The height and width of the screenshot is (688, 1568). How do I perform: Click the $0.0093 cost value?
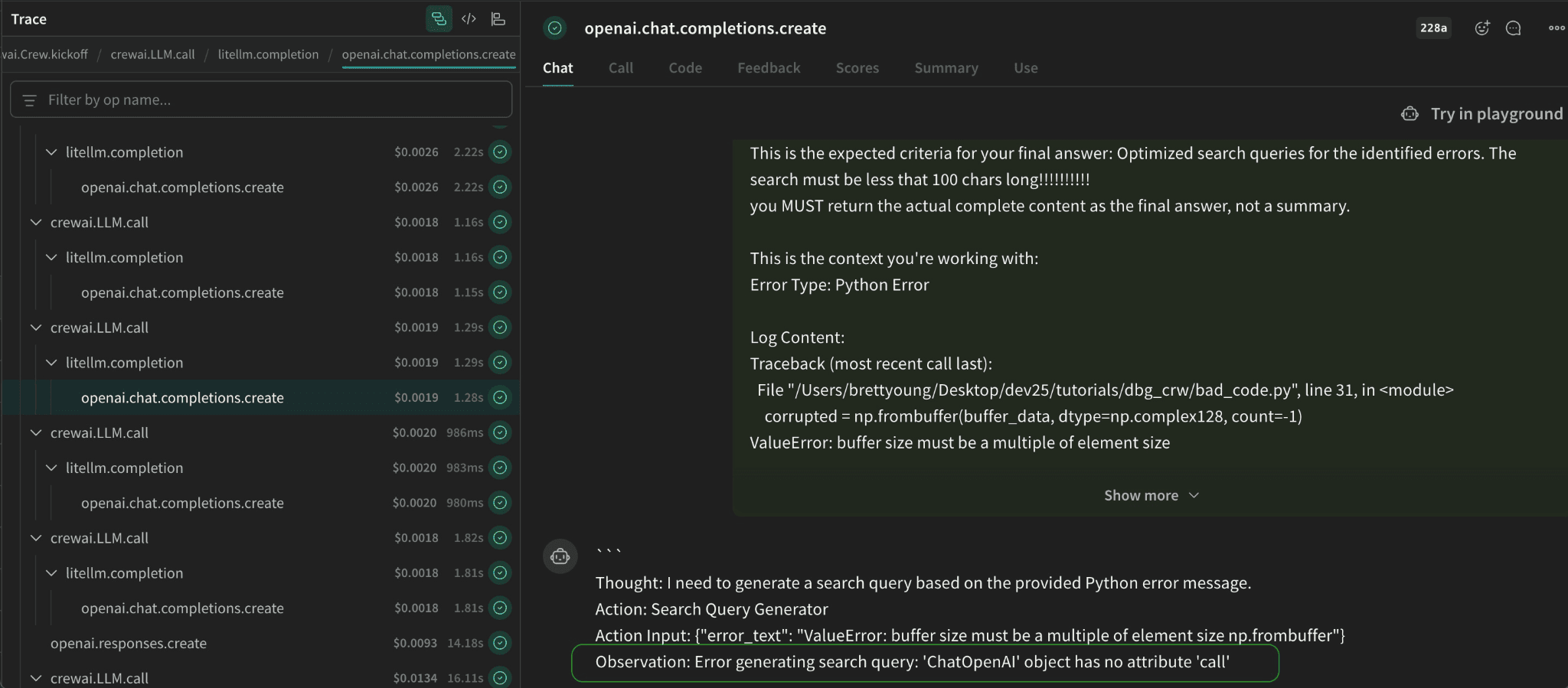(x=415, y=644)
